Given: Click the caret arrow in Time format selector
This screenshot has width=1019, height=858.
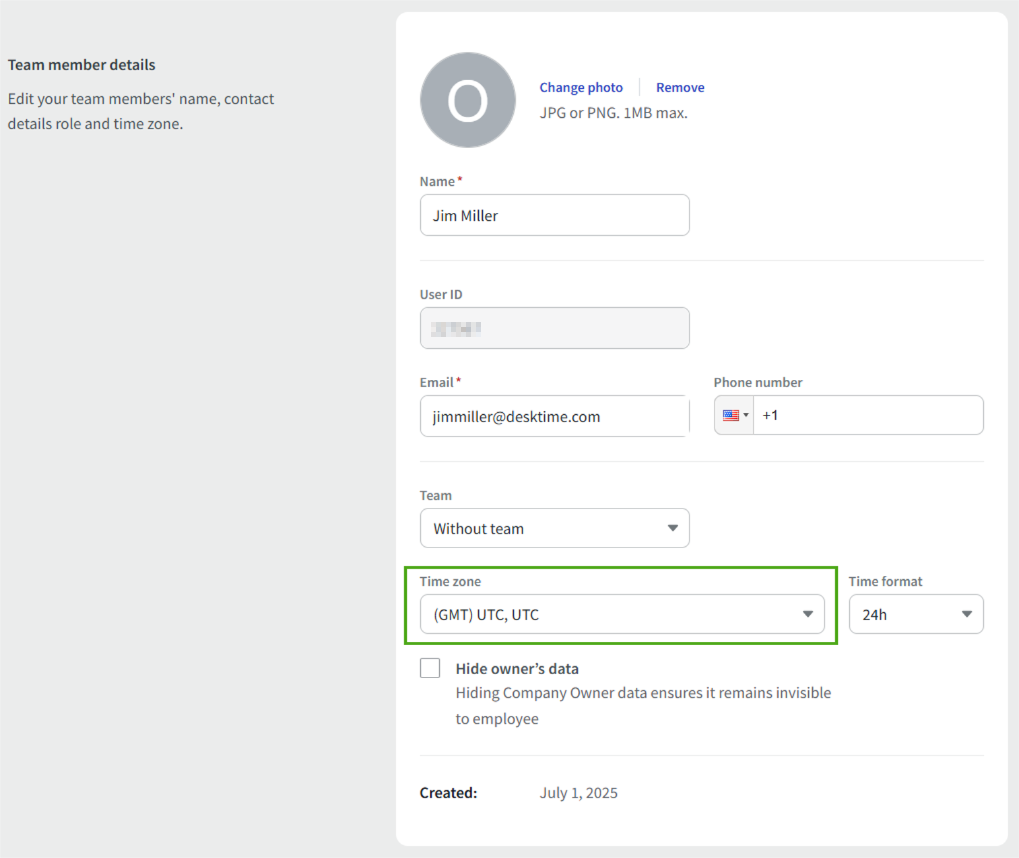Looking at the screenshot, I should [966, 614].
